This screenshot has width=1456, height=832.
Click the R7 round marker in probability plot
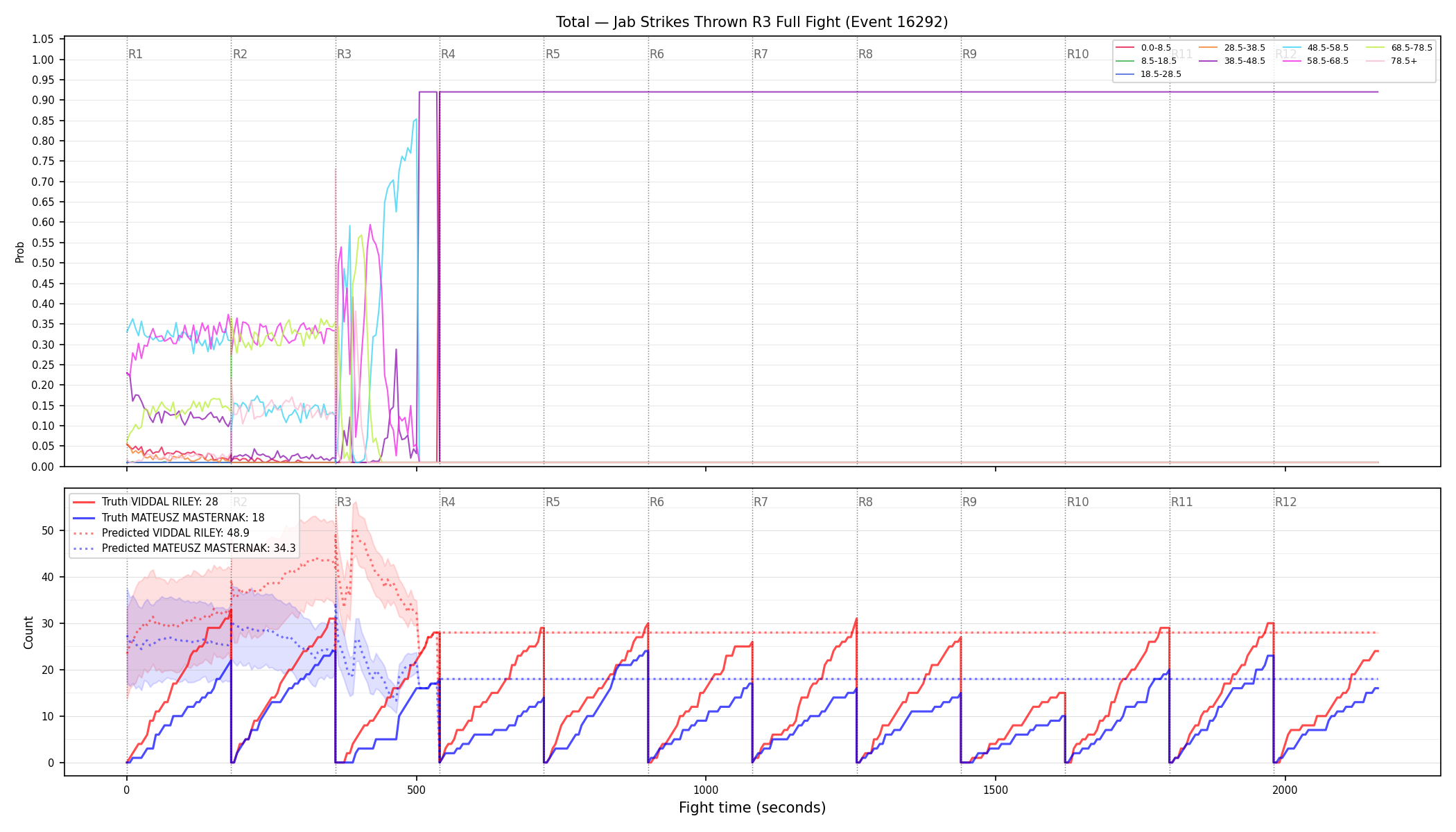(x=761, y=54)
